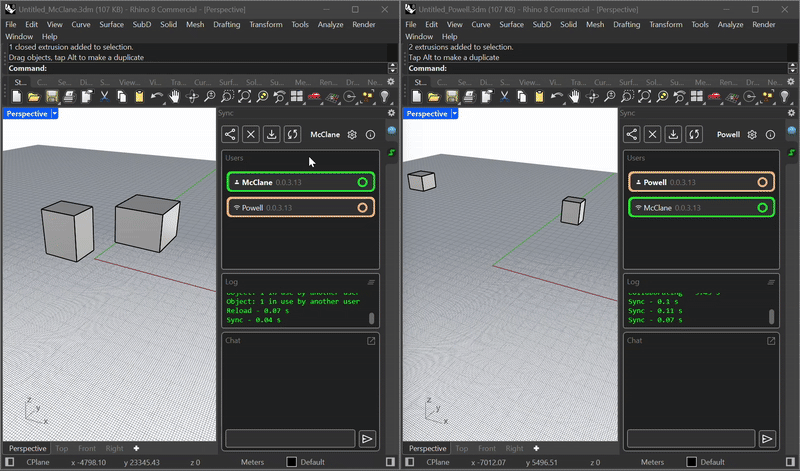Viewport: 800px width, 471px height.
Task: Sync refresh icon in McClane Sync panel
Action: pyautogui.click(x=292, y=135)
